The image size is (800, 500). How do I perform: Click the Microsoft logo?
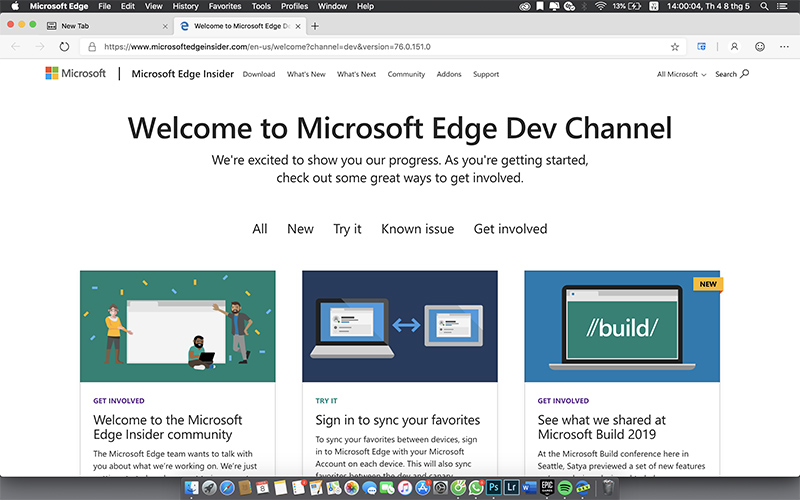[75, 74]
